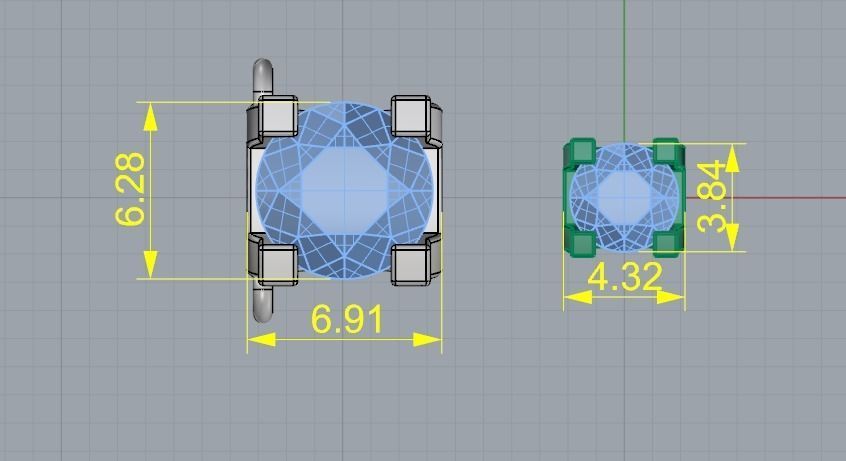Select the small blue gemstone in green setting
This screenshot has height=461, width=846.
point(624,198)
